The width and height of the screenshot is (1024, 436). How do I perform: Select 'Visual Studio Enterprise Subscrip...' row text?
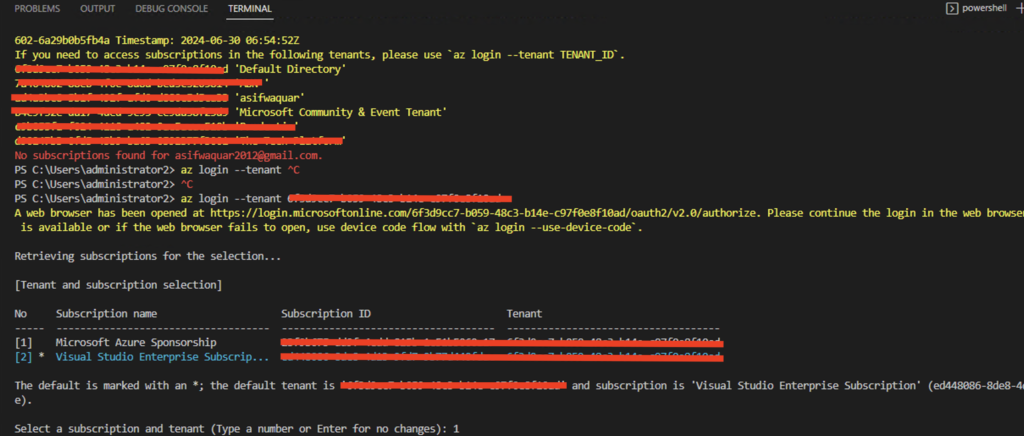[163, 357]
